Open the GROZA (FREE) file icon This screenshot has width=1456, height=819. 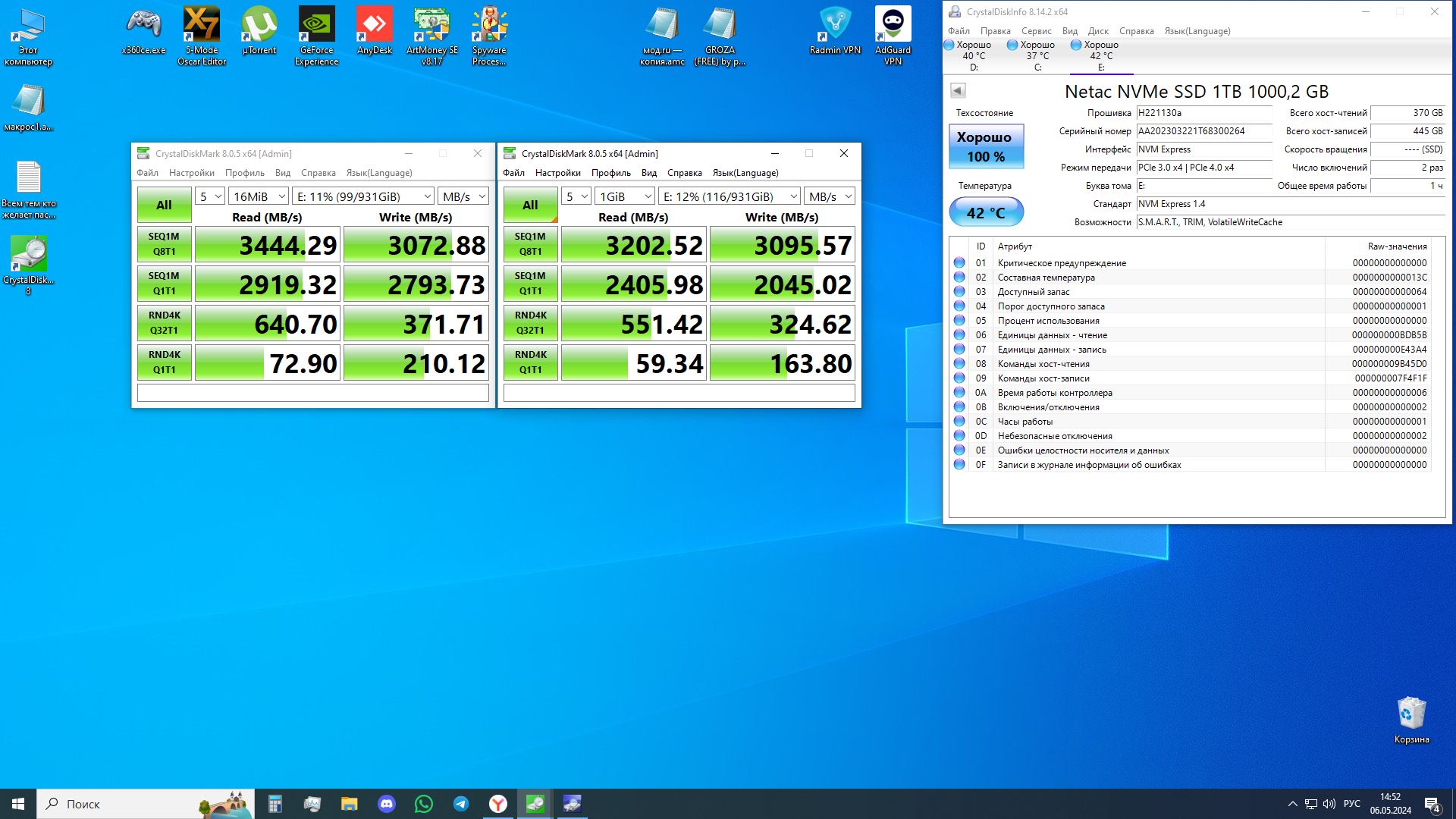[720, 36]
